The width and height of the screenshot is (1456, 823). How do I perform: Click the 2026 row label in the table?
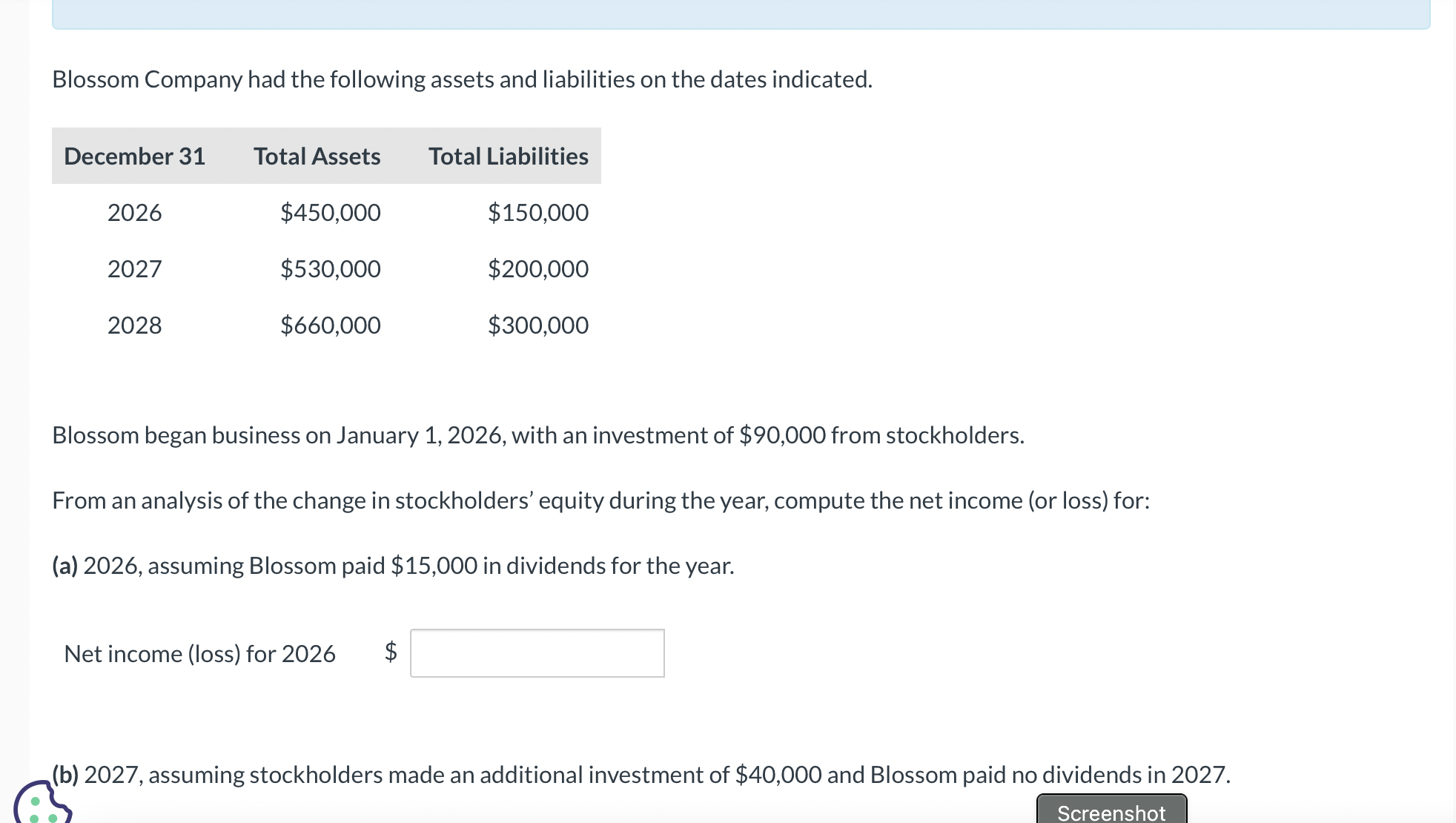click(135, 213)
